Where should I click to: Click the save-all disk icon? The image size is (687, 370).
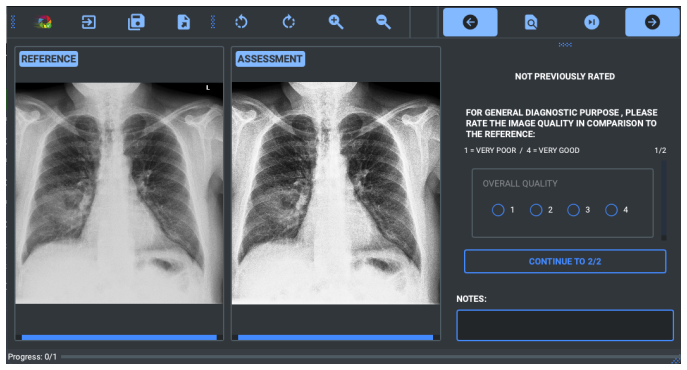[136, 22]
